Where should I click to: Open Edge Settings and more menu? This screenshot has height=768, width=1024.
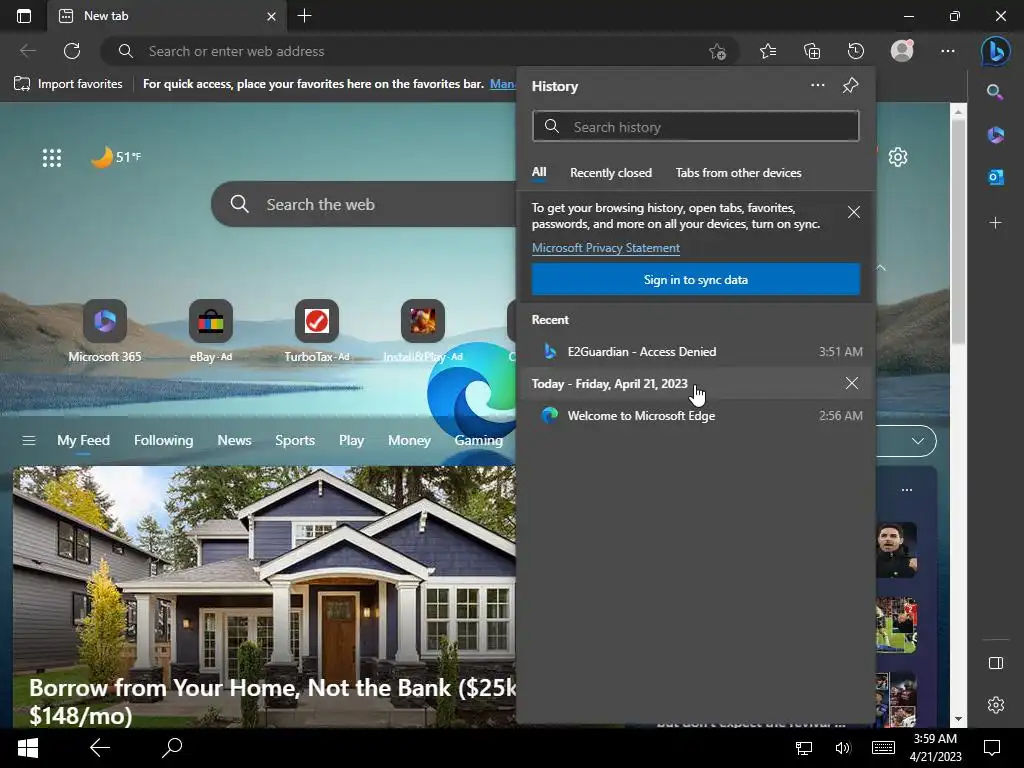[948, 51]
